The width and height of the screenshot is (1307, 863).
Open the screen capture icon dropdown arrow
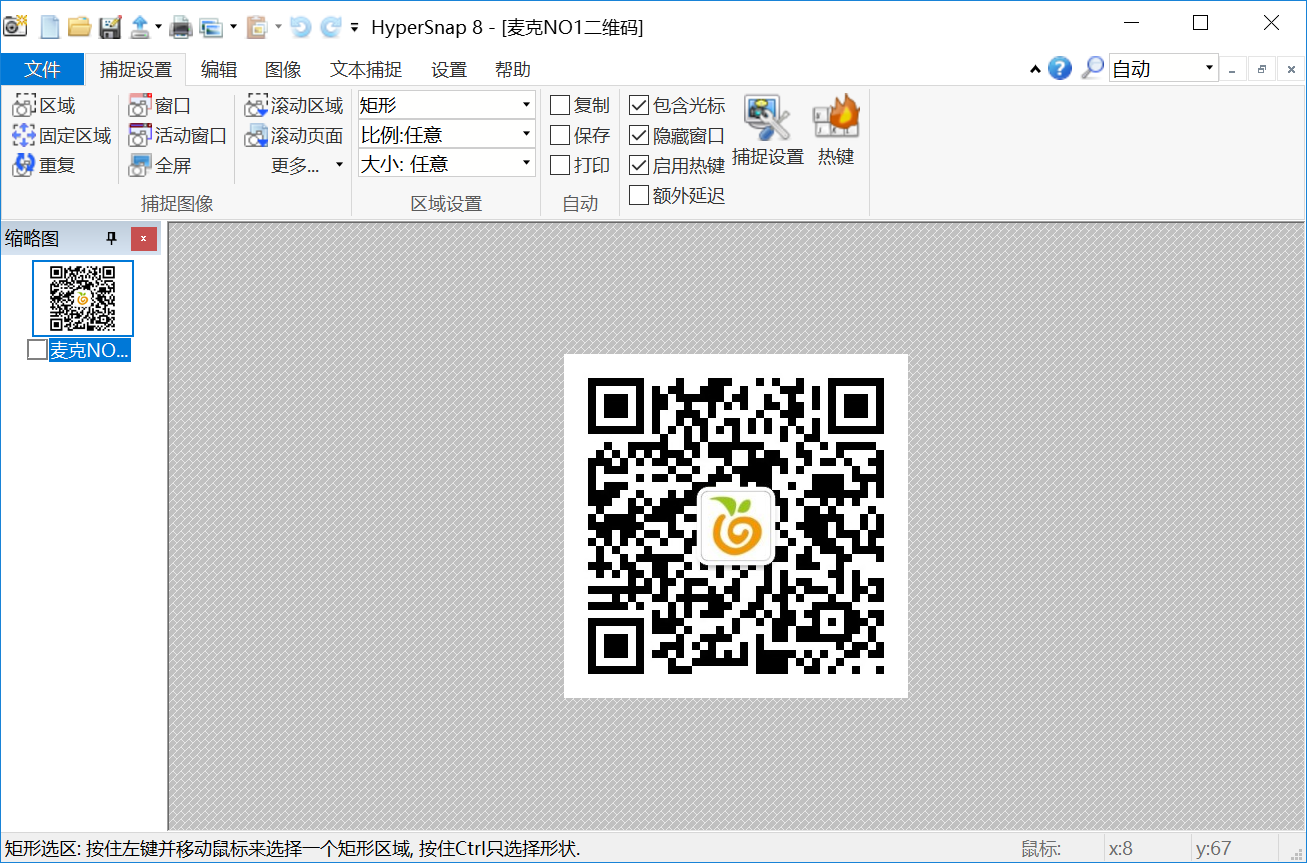click(x=233, y=27)
